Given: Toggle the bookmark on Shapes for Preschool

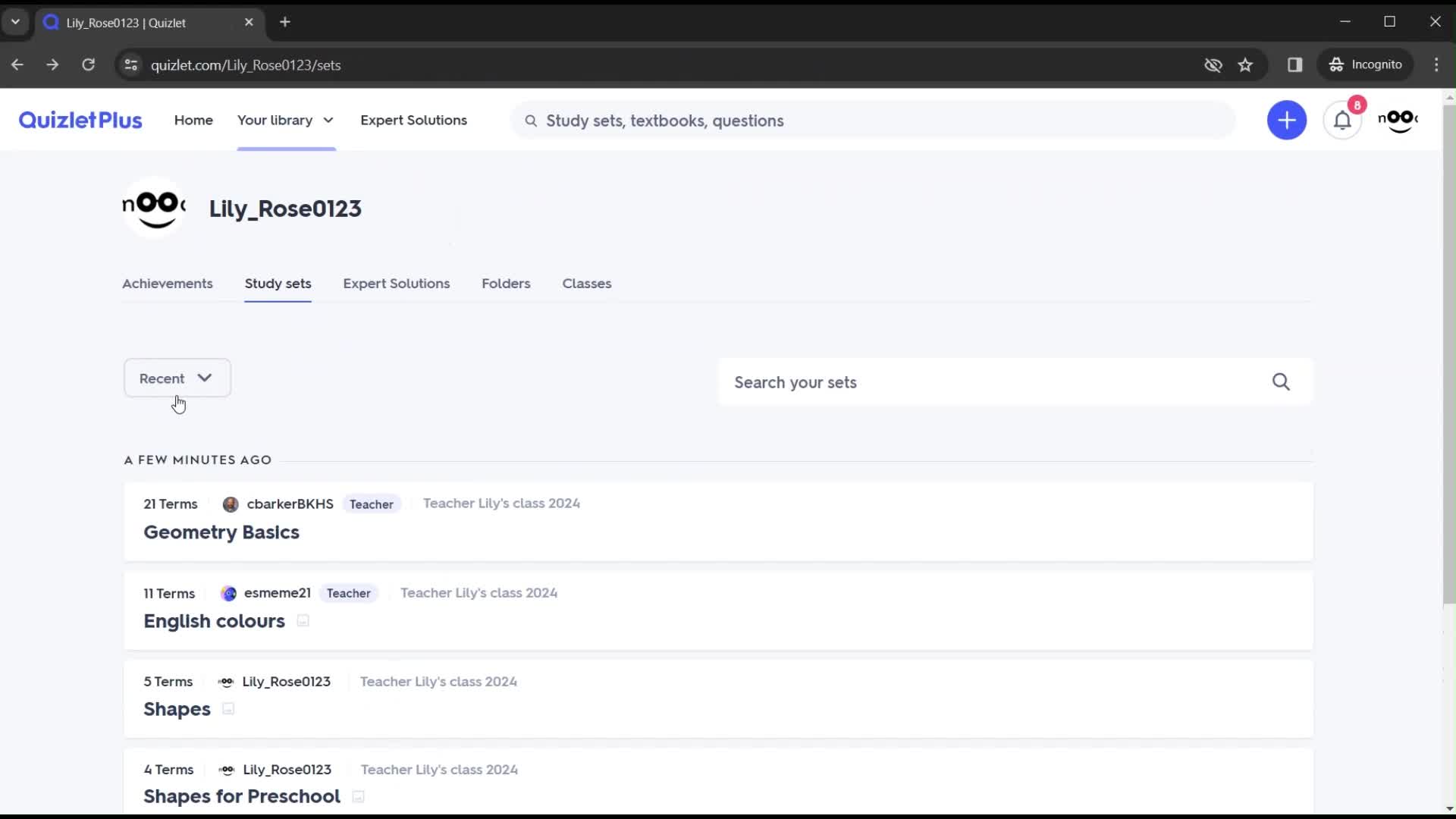Looking at the screenshot, I should (x=358, y=797).
